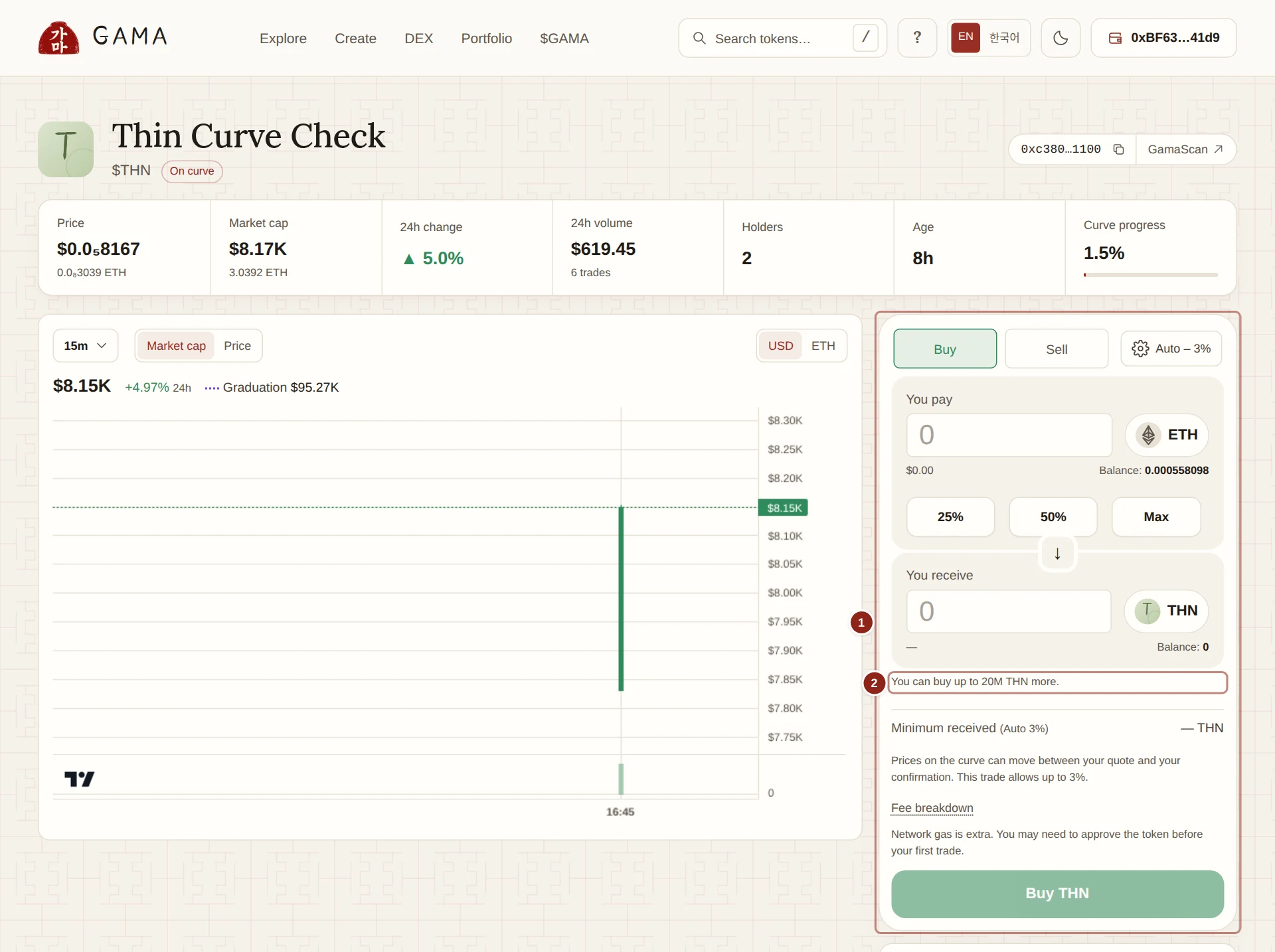Click the search magnifier icon

(699, 39)
